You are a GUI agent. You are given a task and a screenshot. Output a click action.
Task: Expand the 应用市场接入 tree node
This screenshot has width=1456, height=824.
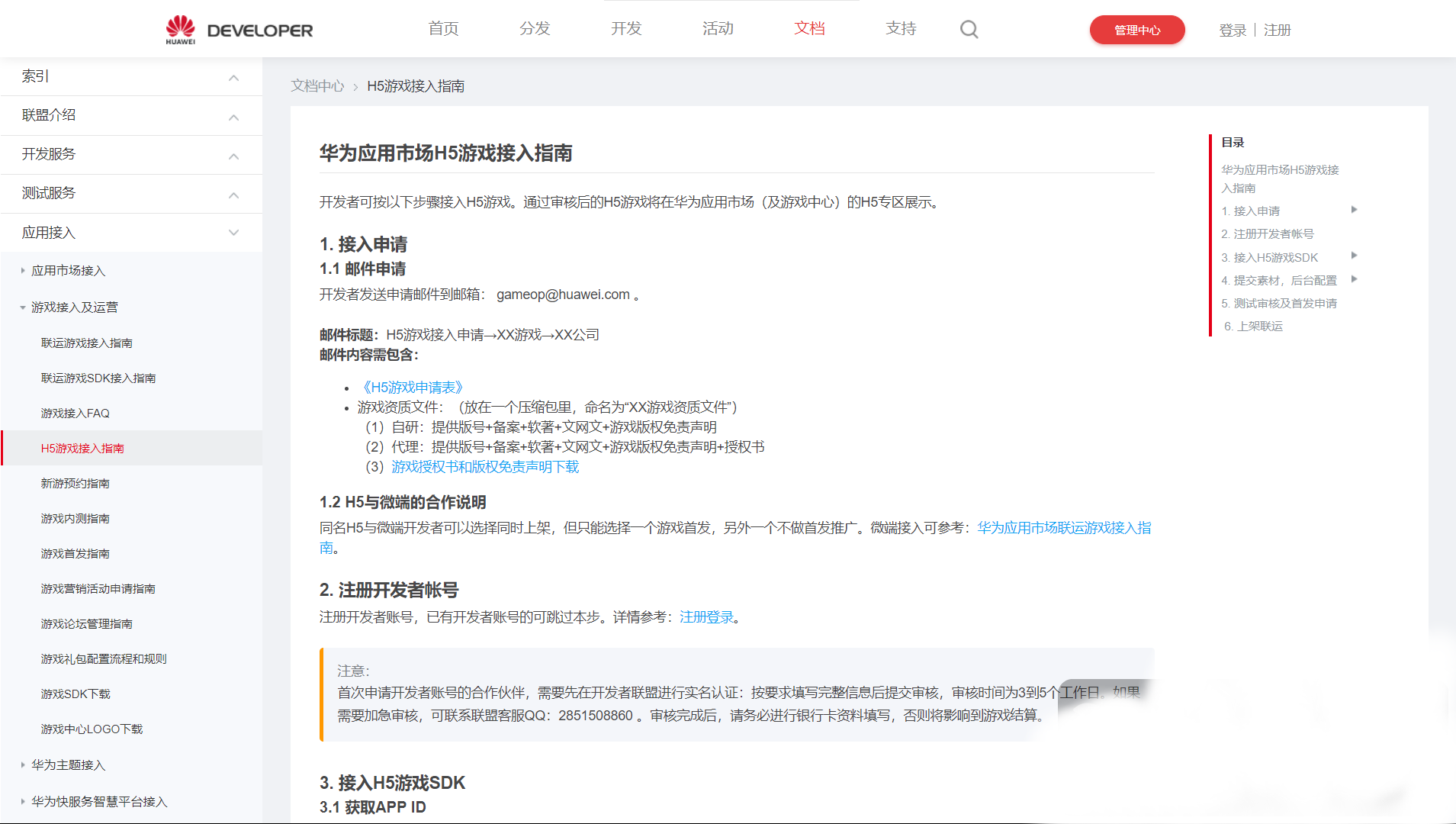point(23,271)
